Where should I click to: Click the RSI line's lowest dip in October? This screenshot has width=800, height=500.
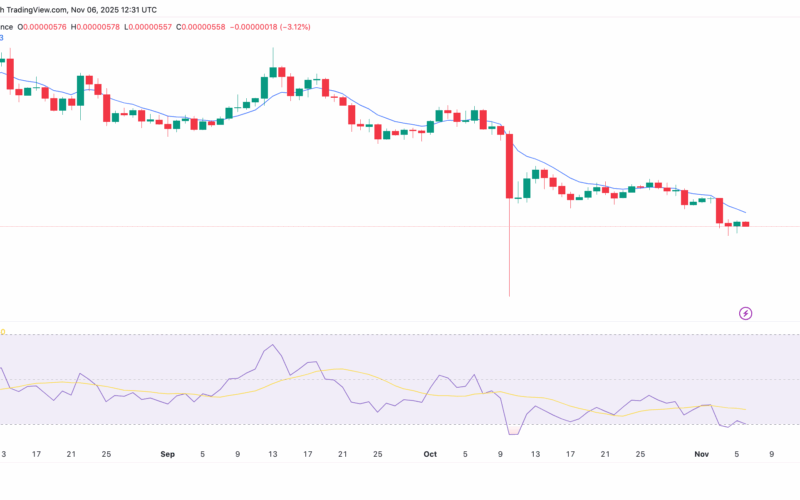512,433
